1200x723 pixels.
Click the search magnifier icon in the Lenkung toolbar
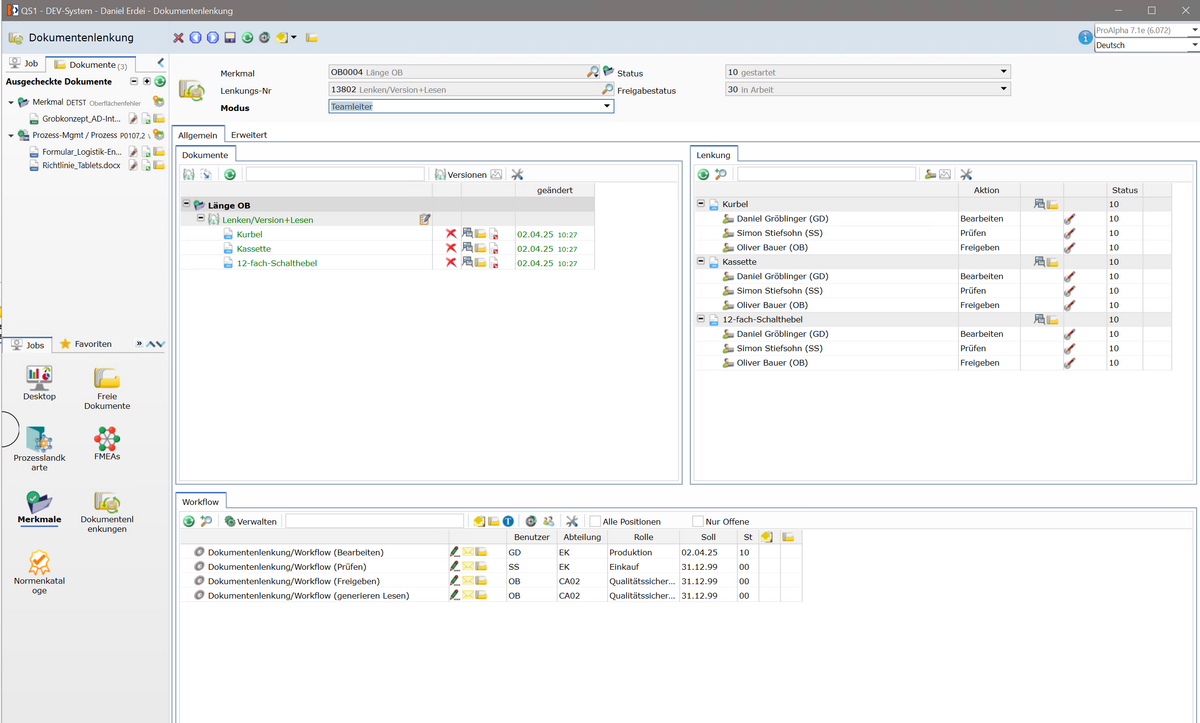719,174
